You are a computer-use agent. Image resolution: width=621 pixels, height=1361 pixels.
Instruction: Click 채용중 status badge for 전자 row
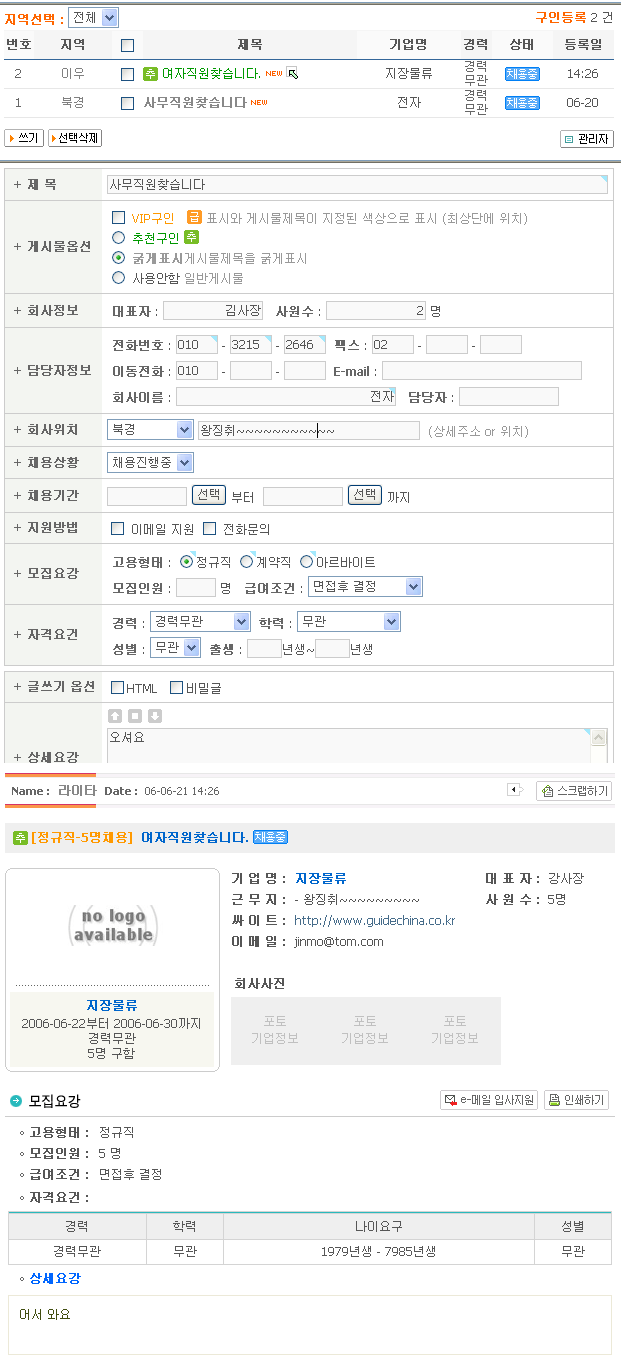(522, 103)
